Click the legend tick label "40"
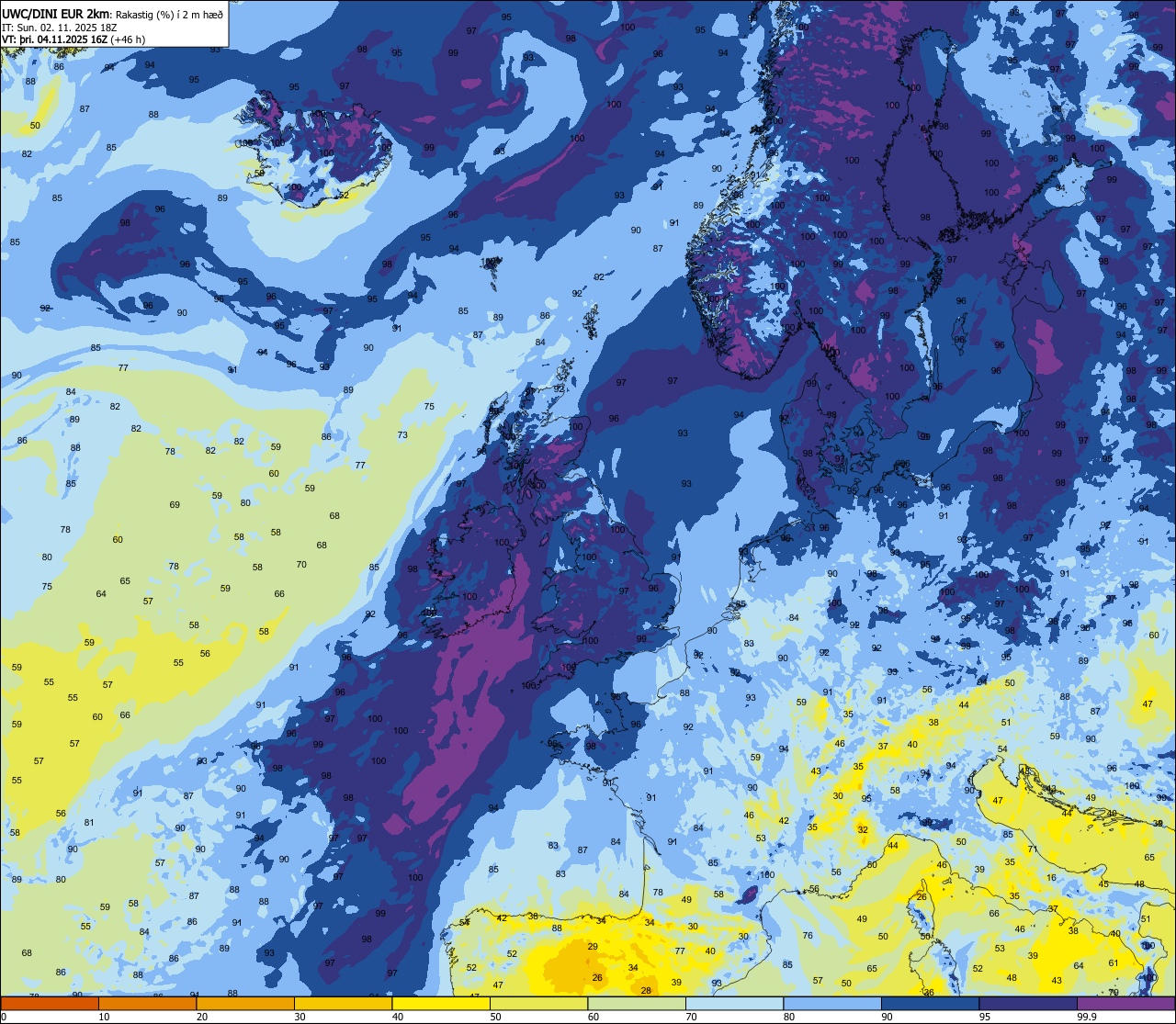The width and height of the screenshot is (1176, 1024). [398, 1017]
